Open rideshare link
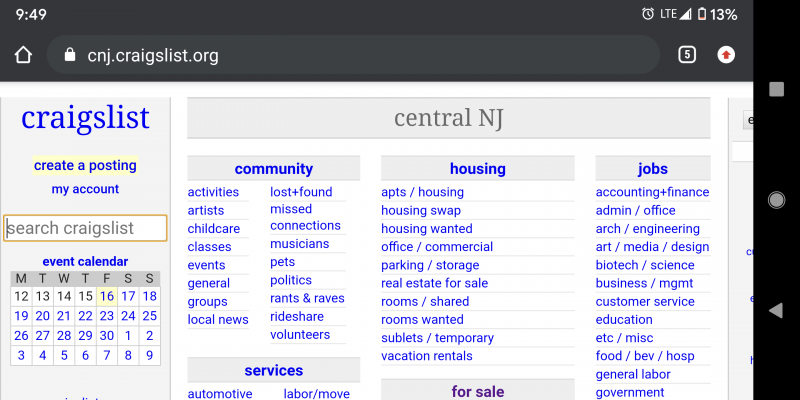 (x=297, y=316)
